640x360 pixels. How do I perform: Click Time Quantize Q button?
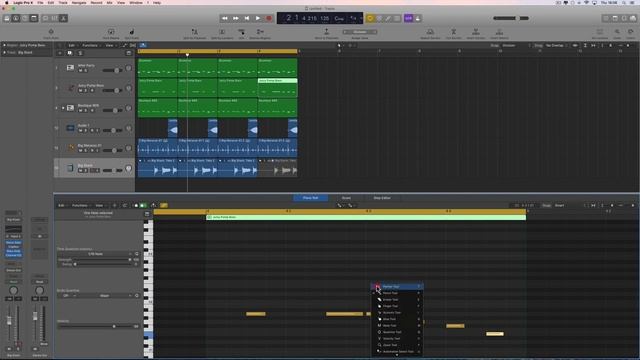137,254
